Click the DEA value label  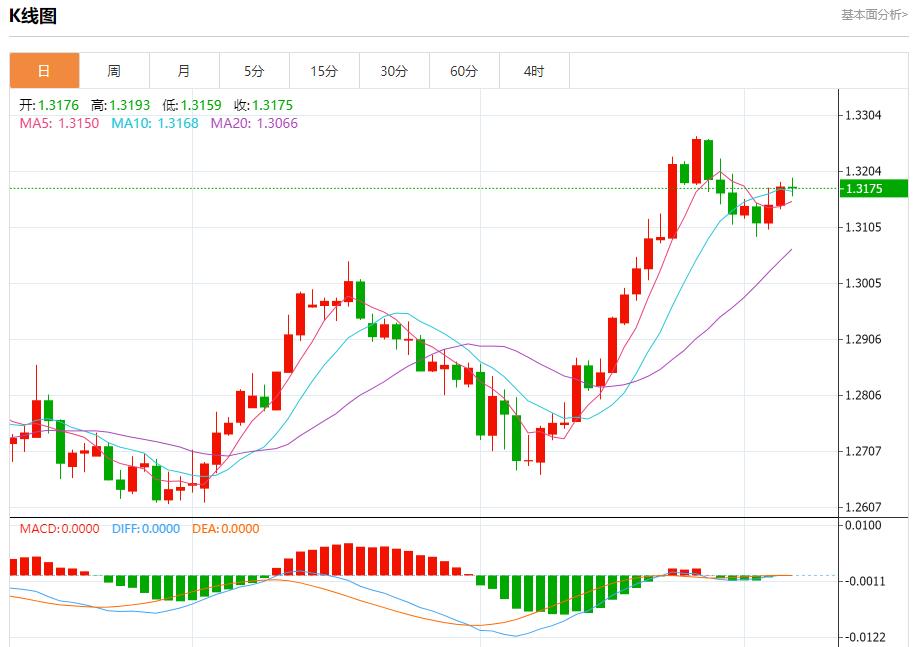coord(227,529)
